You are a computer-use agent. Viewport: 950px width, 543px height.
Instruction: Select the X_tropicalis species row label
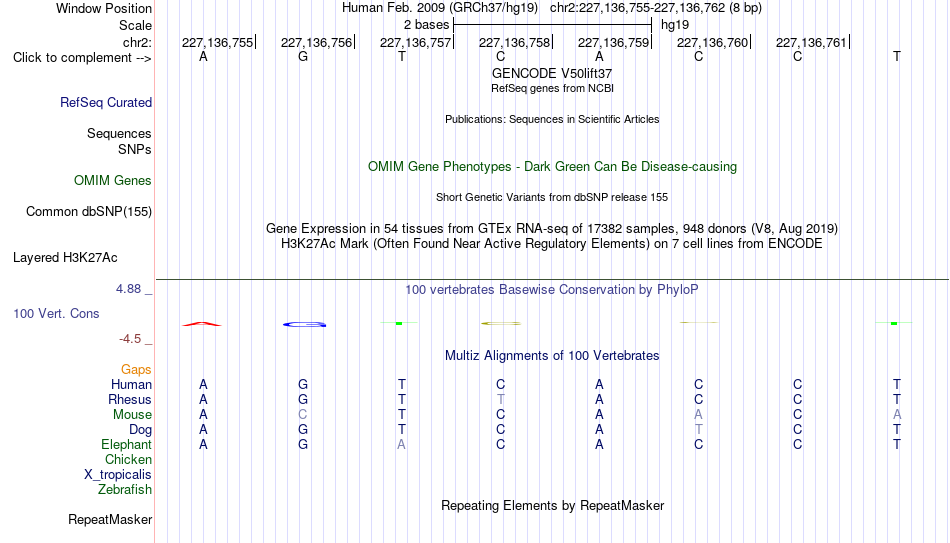pos(118,475)
